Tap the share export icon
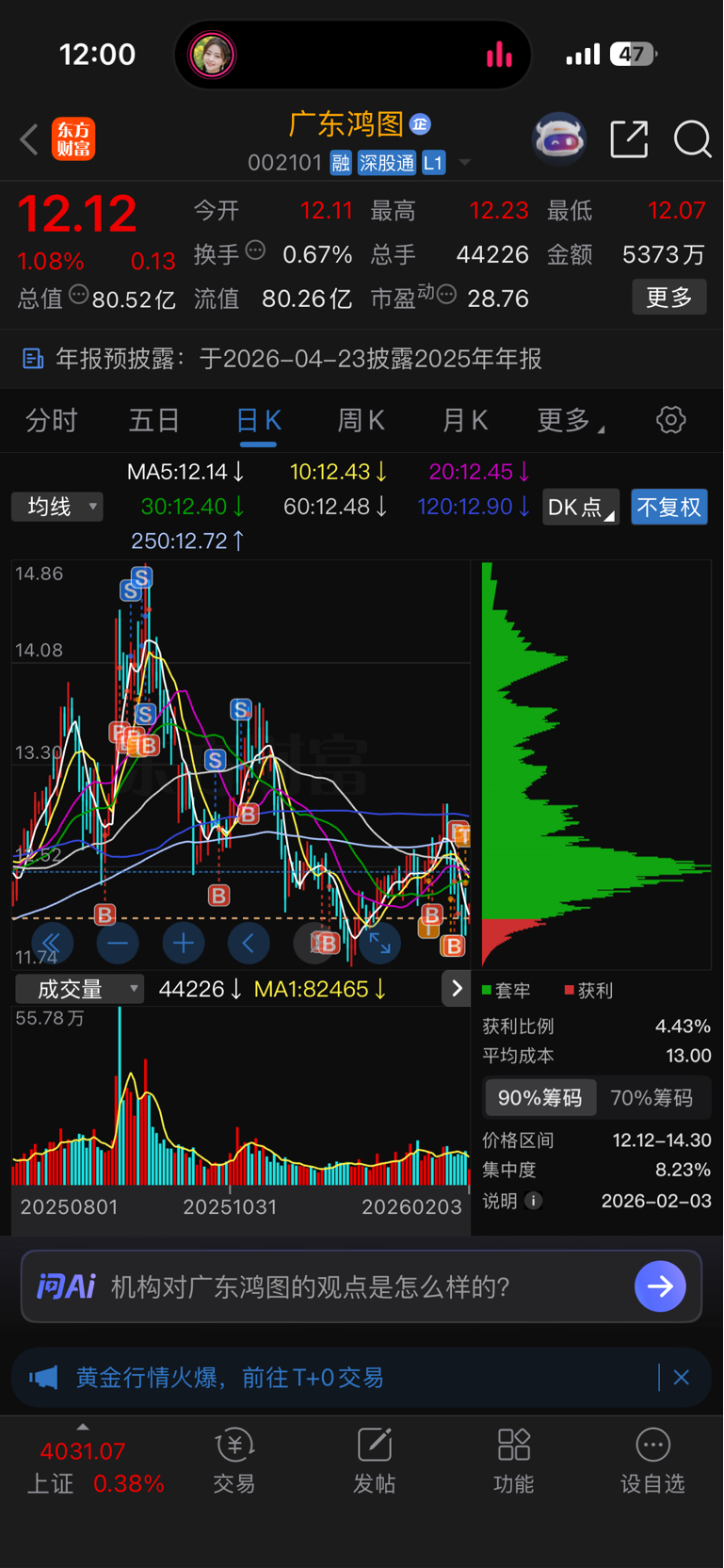724x1568 pixels. click(x=629, y=139)
